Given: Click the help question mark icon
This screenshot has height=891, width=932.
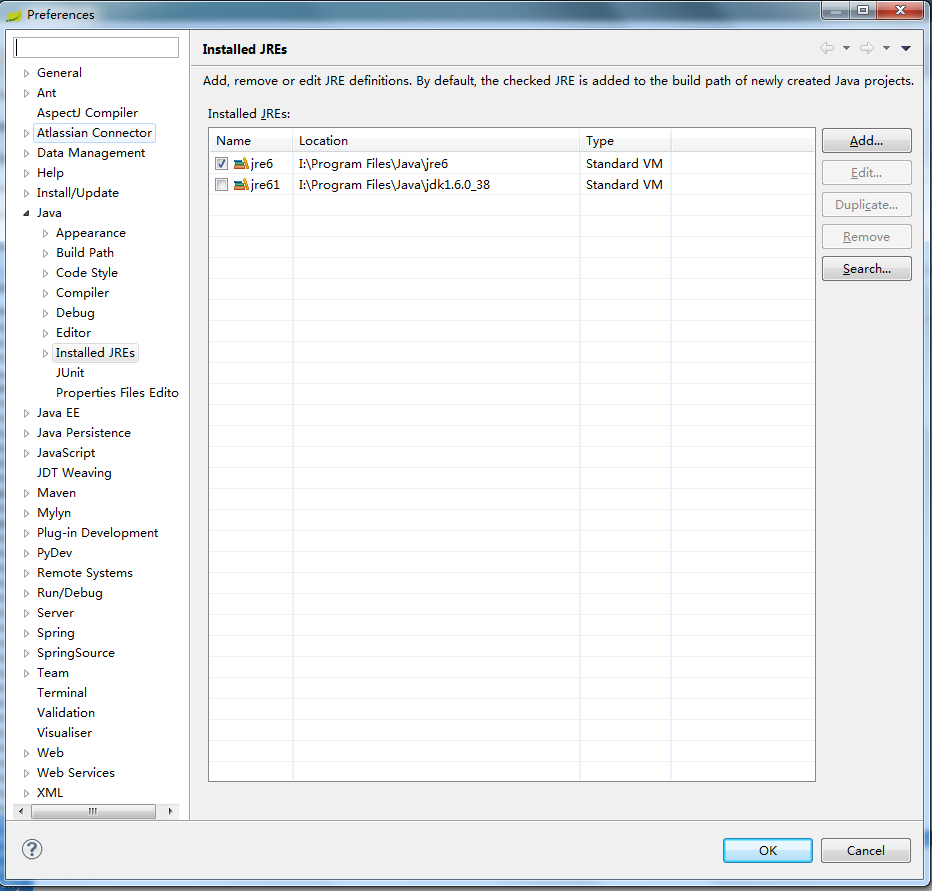Looking at the screenshot, I should [32, 849].
